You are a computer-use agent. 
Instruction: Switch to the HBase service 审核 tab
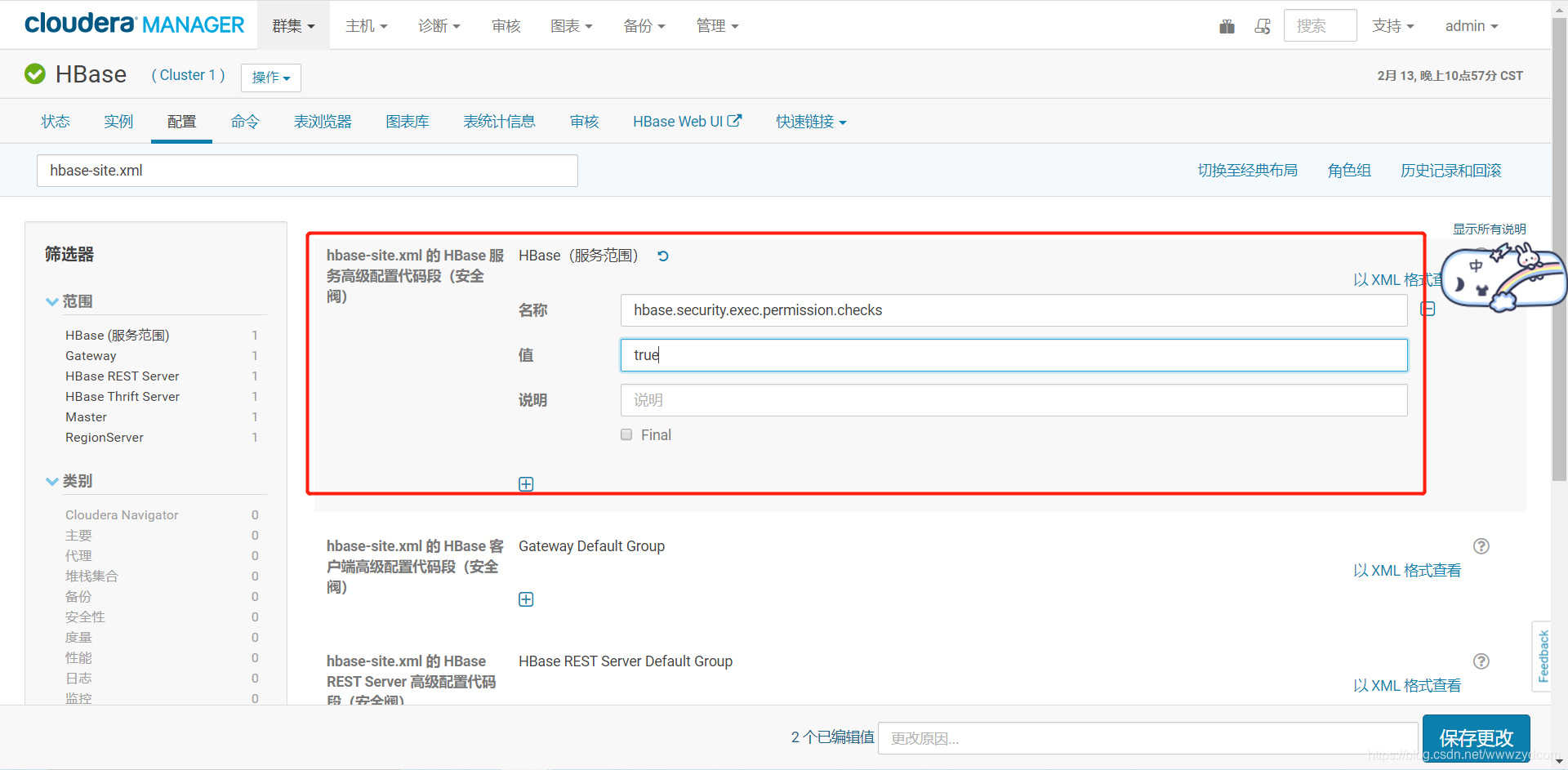point(585,121)
